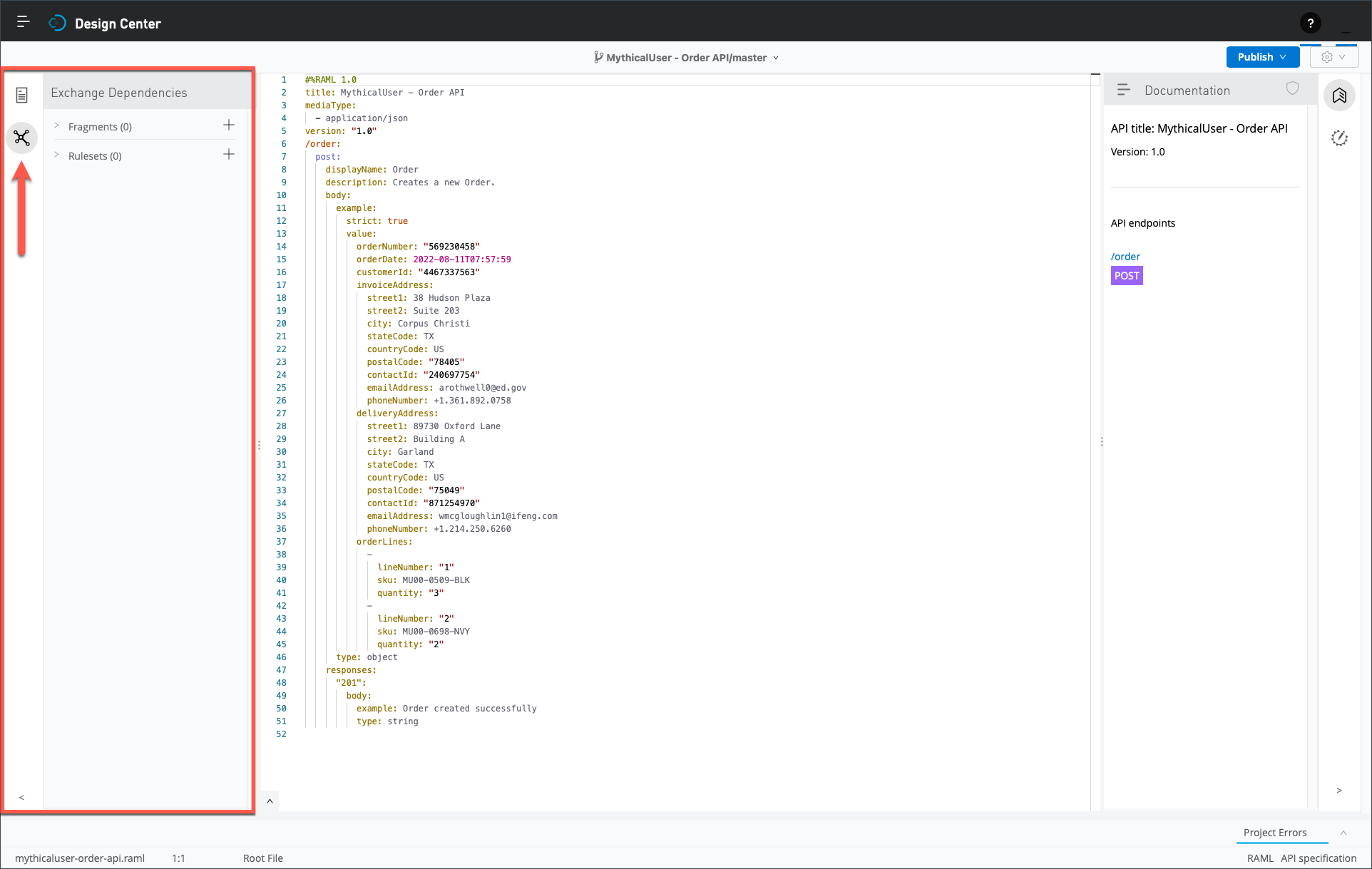Click the Documentation panel title
1372x869 pixels.
(1187, 91)
